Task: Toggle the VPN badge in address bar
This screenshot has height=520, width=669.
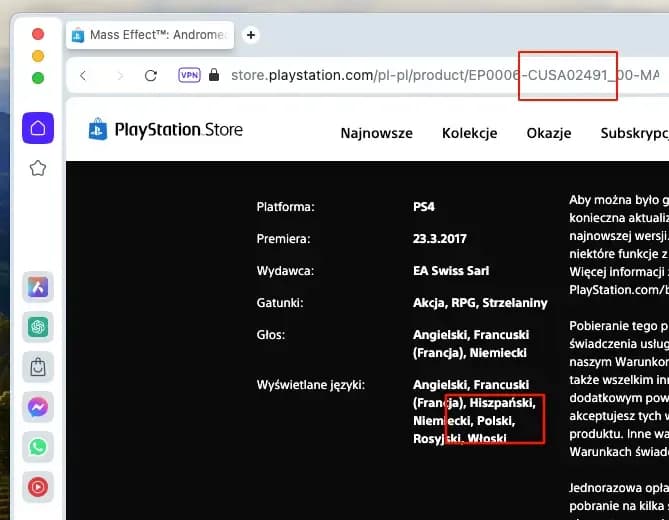Action: coord(189,75)
